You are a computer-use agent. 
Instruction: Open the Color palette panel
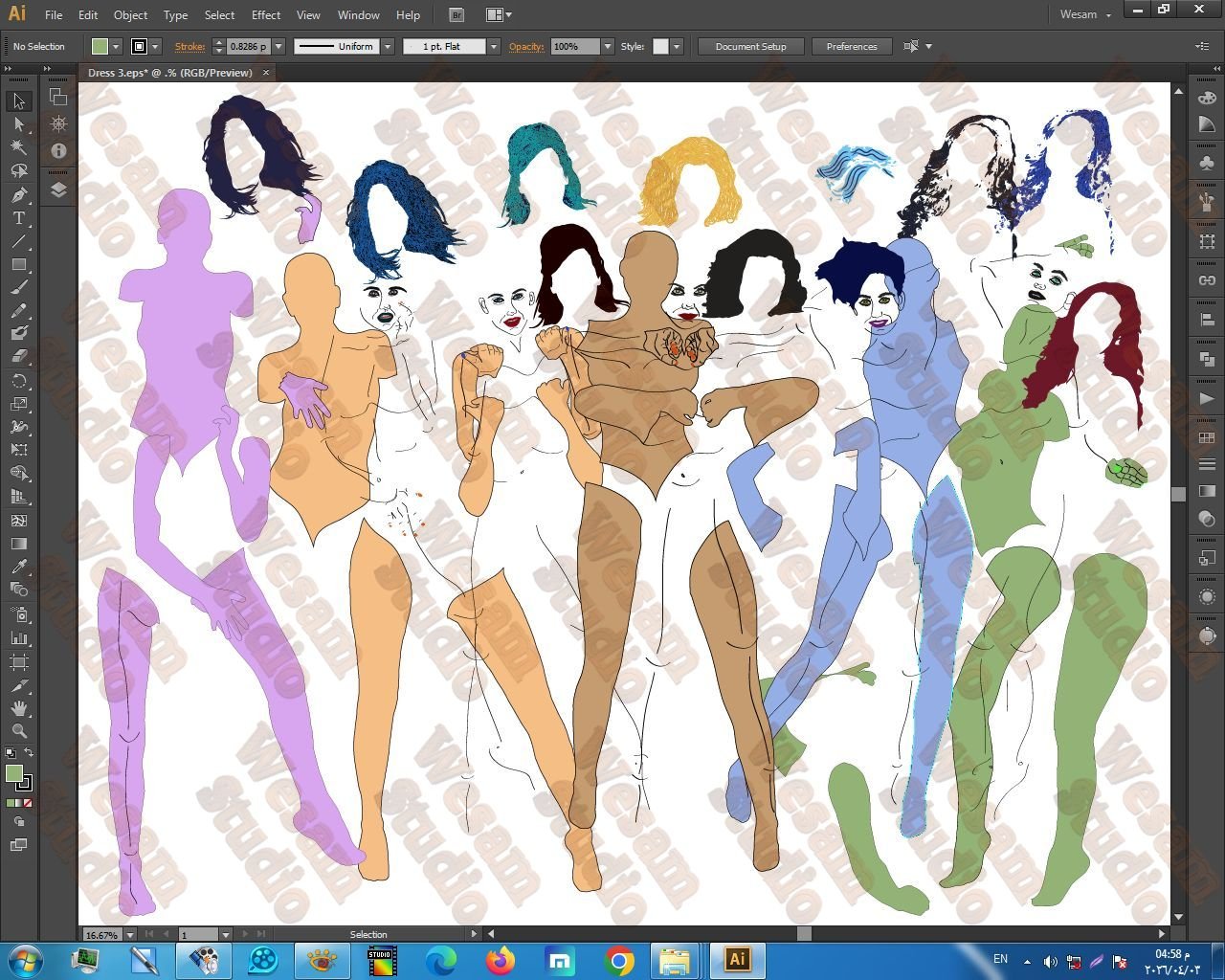1207,98
